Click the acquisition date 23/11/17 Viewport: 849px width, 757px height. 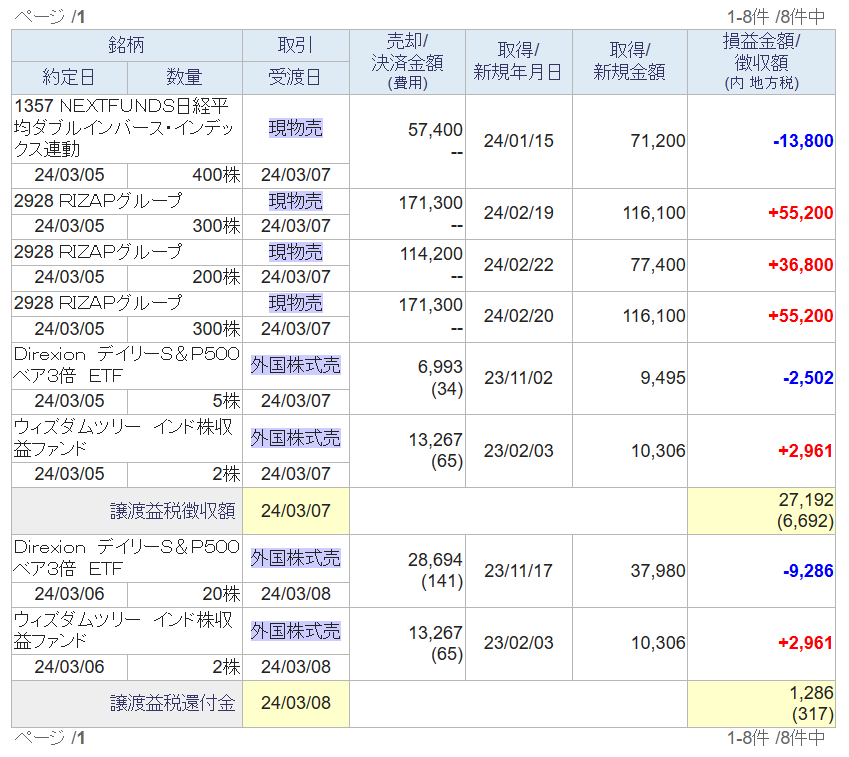(x=519, y=571)
